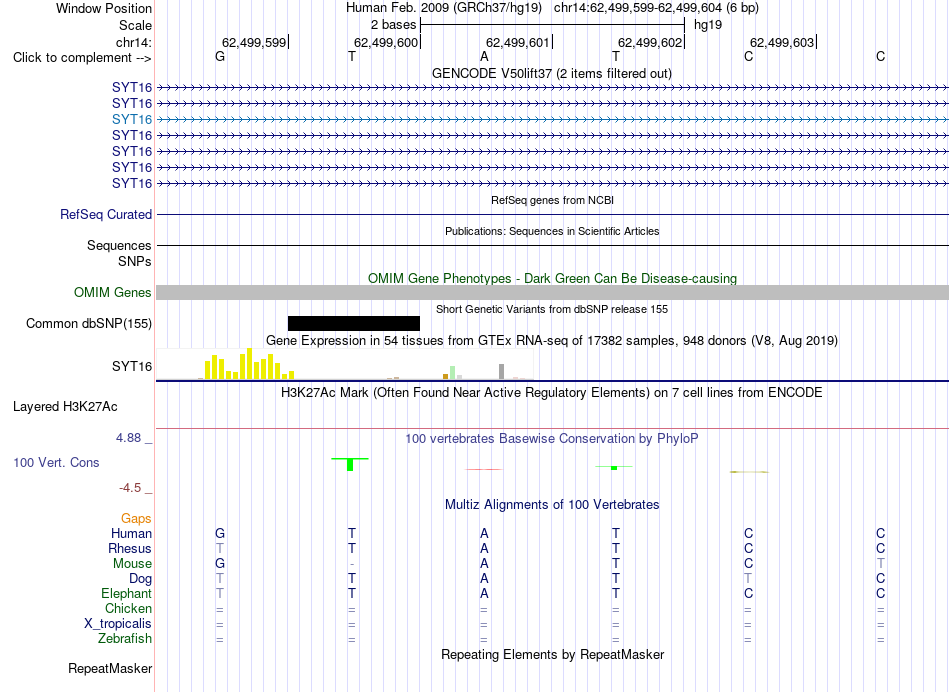950x692 pixels.
Task: Click the RepeatMasker side label
Action: point(110,668)
